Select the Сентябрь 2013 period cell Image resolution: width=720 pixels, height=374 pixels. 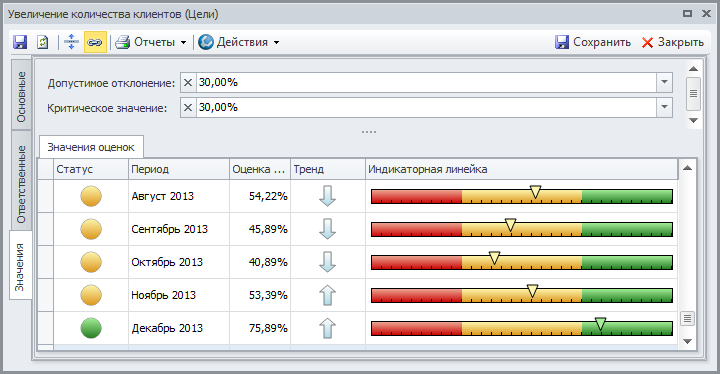coord(179,229)
